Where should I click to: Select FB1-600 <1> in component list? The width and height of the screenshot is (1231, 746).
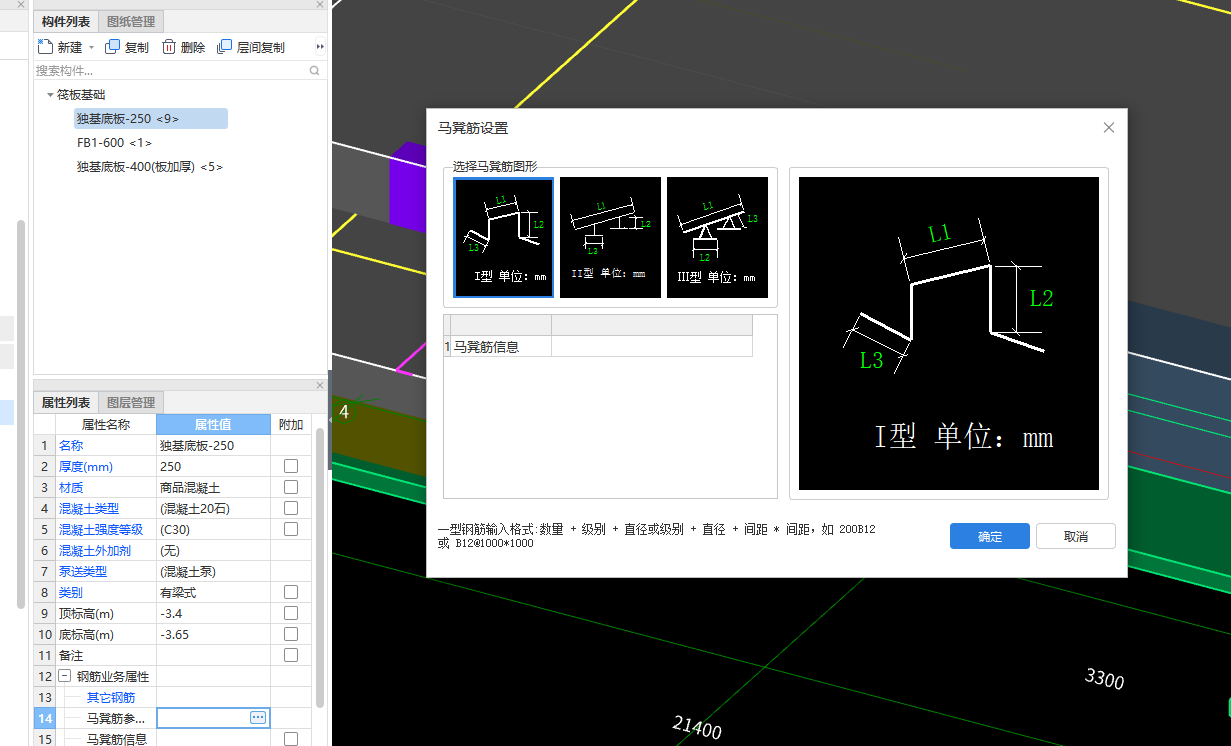coord(114,143)
